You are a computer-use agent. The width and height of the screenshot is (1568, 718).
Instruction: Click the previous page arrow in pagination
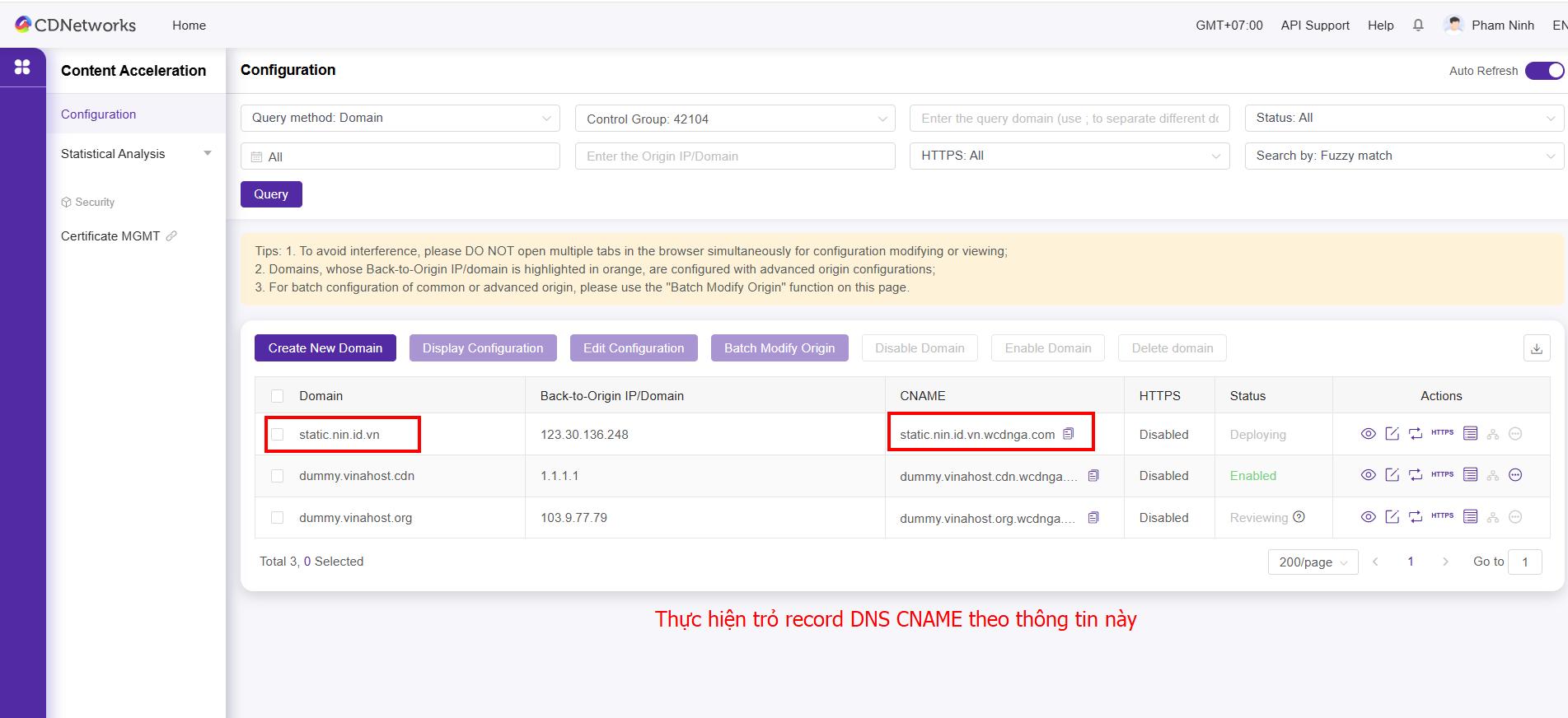(1375, 562)
